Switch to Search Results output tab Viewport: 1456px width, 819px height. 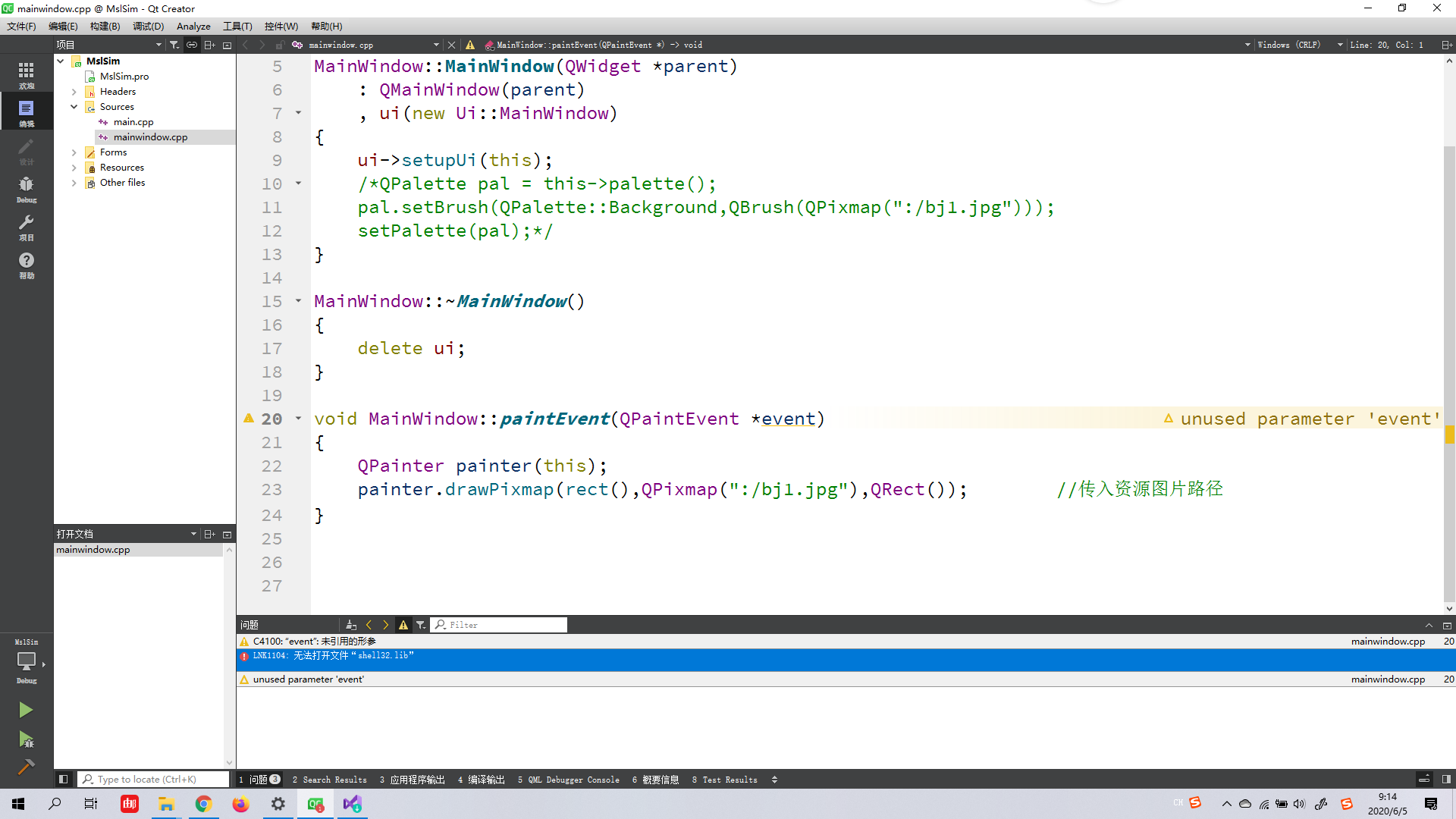[330, 780]
